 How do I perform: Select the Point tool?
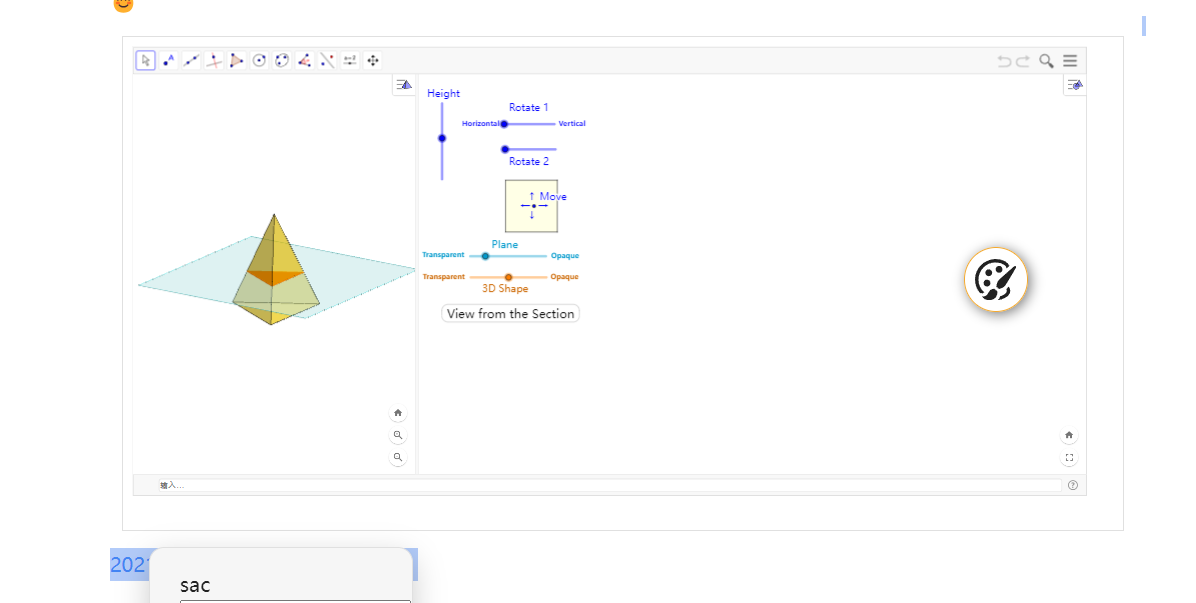pos(169,60)
